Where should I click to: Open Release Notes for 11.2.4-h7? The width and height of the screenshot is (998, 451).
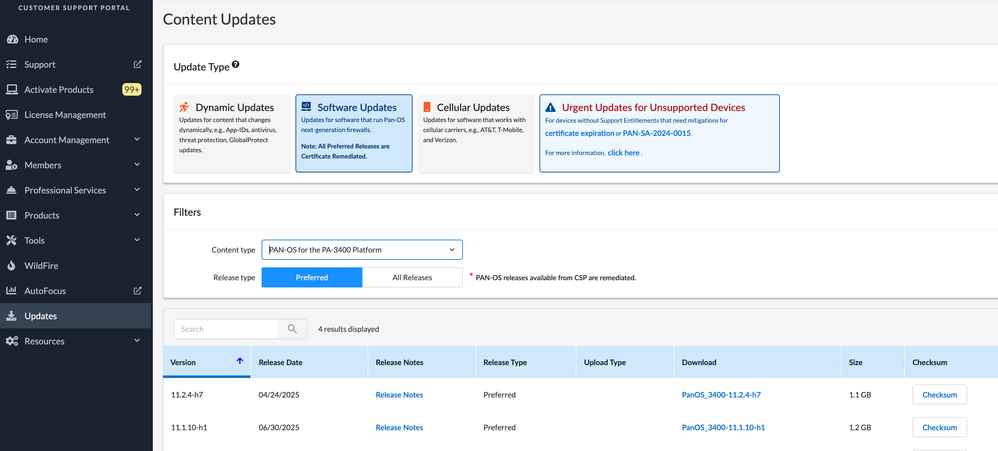pos(399,395)
